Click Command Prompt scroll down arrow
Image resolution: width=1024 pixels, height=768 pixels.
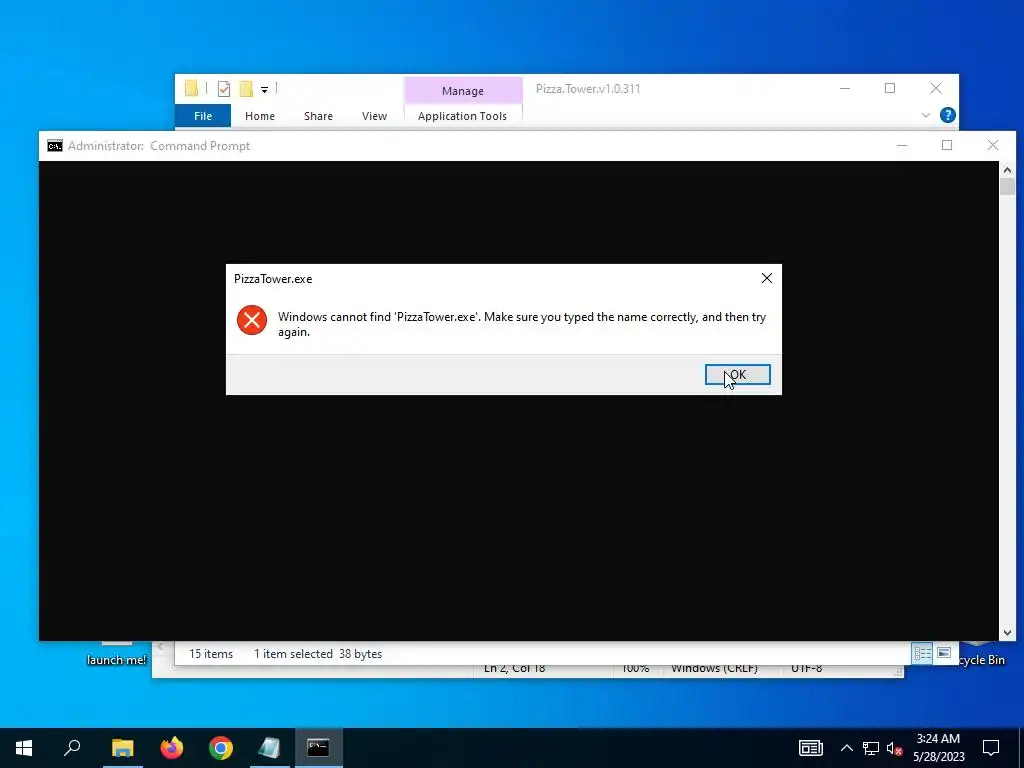click(1007, 632)
